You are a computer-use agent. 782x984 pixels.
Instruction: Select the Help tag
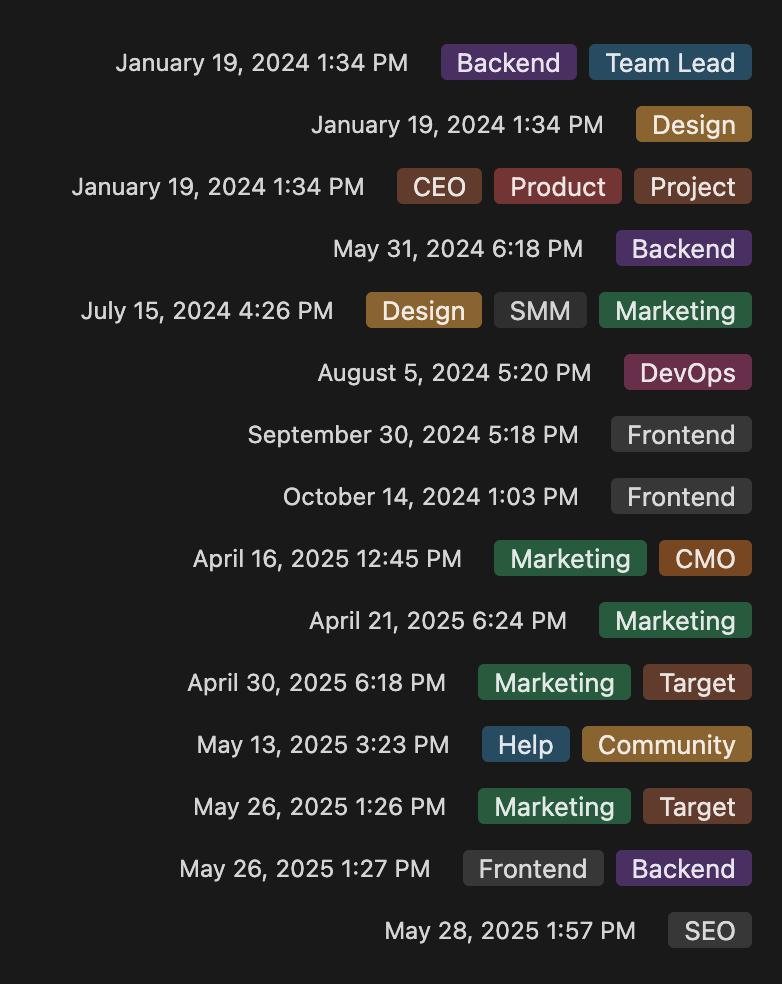[525, 744]
